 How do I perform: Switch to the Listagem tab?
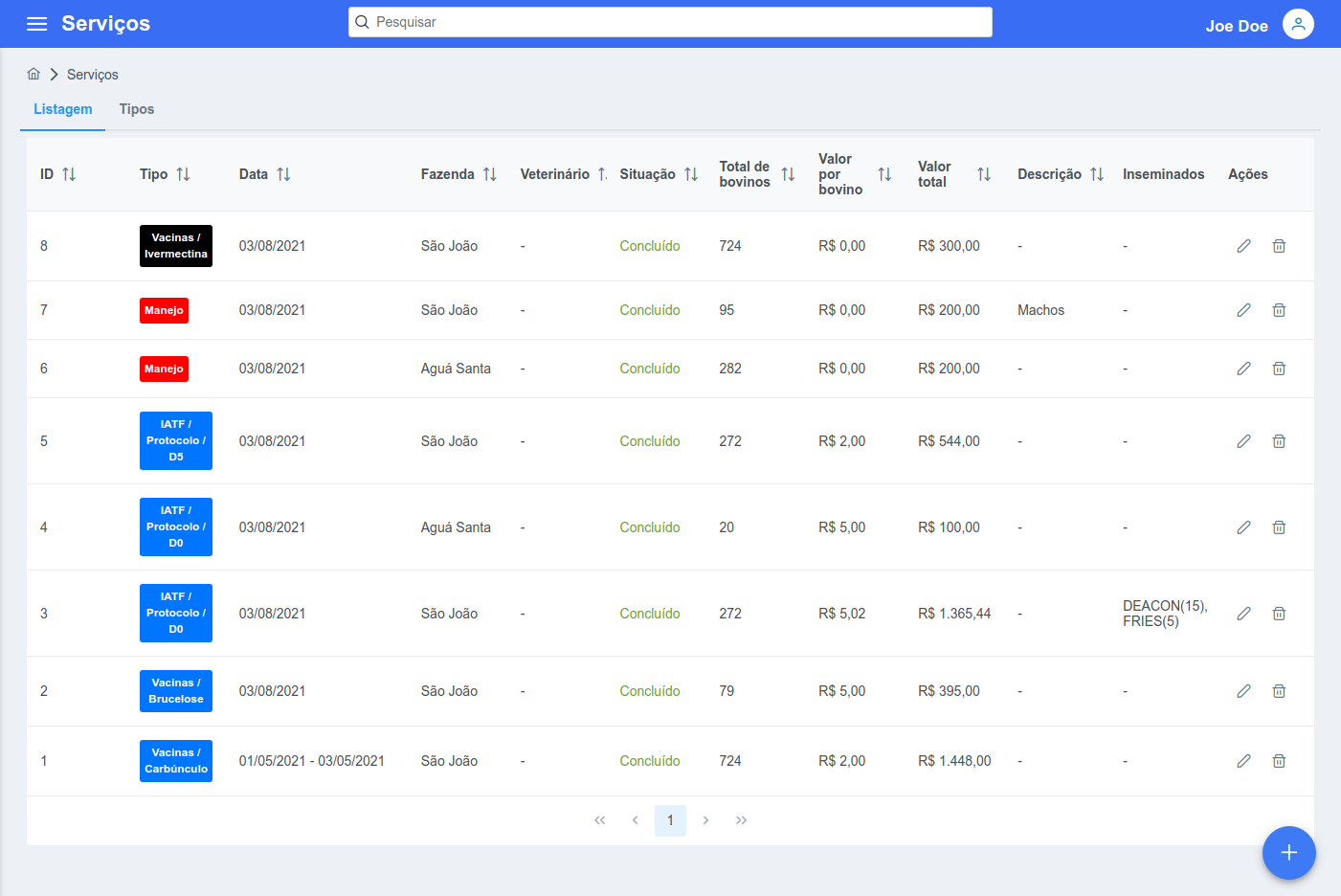63,109
